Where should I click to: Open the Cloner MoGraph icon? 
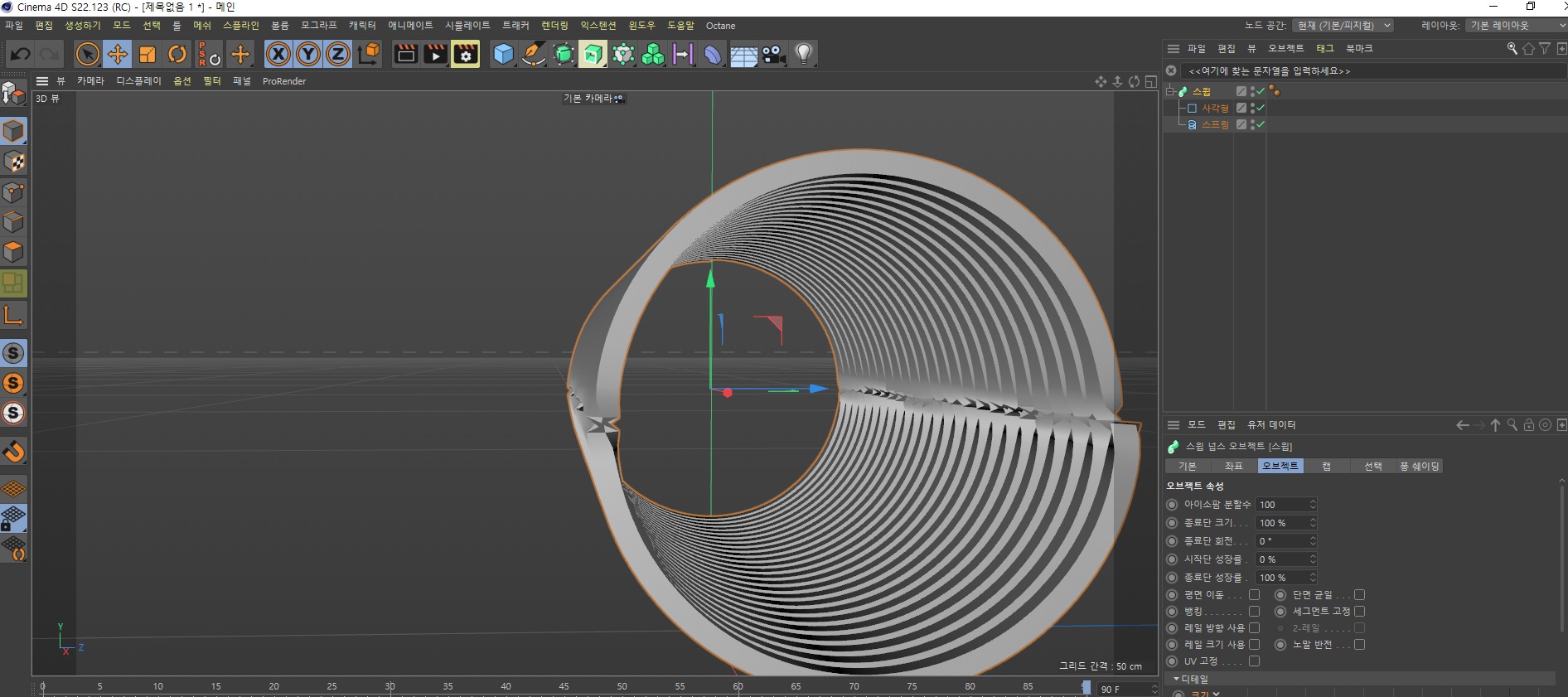tap(623, 55)
